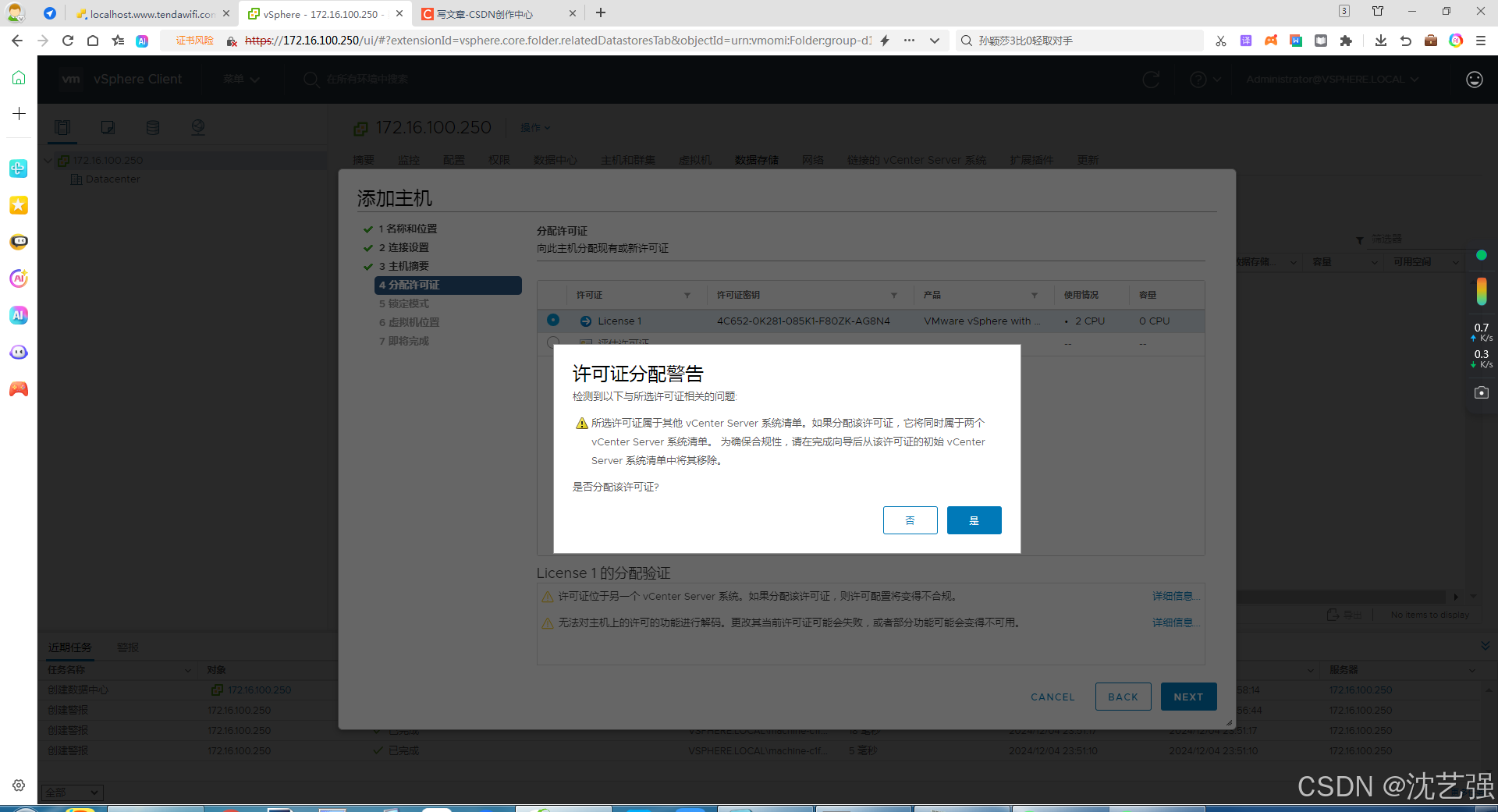Go to wizard step 3 主机摘要
Screen dimensions: 1498x812
click(x=403, y=266)
